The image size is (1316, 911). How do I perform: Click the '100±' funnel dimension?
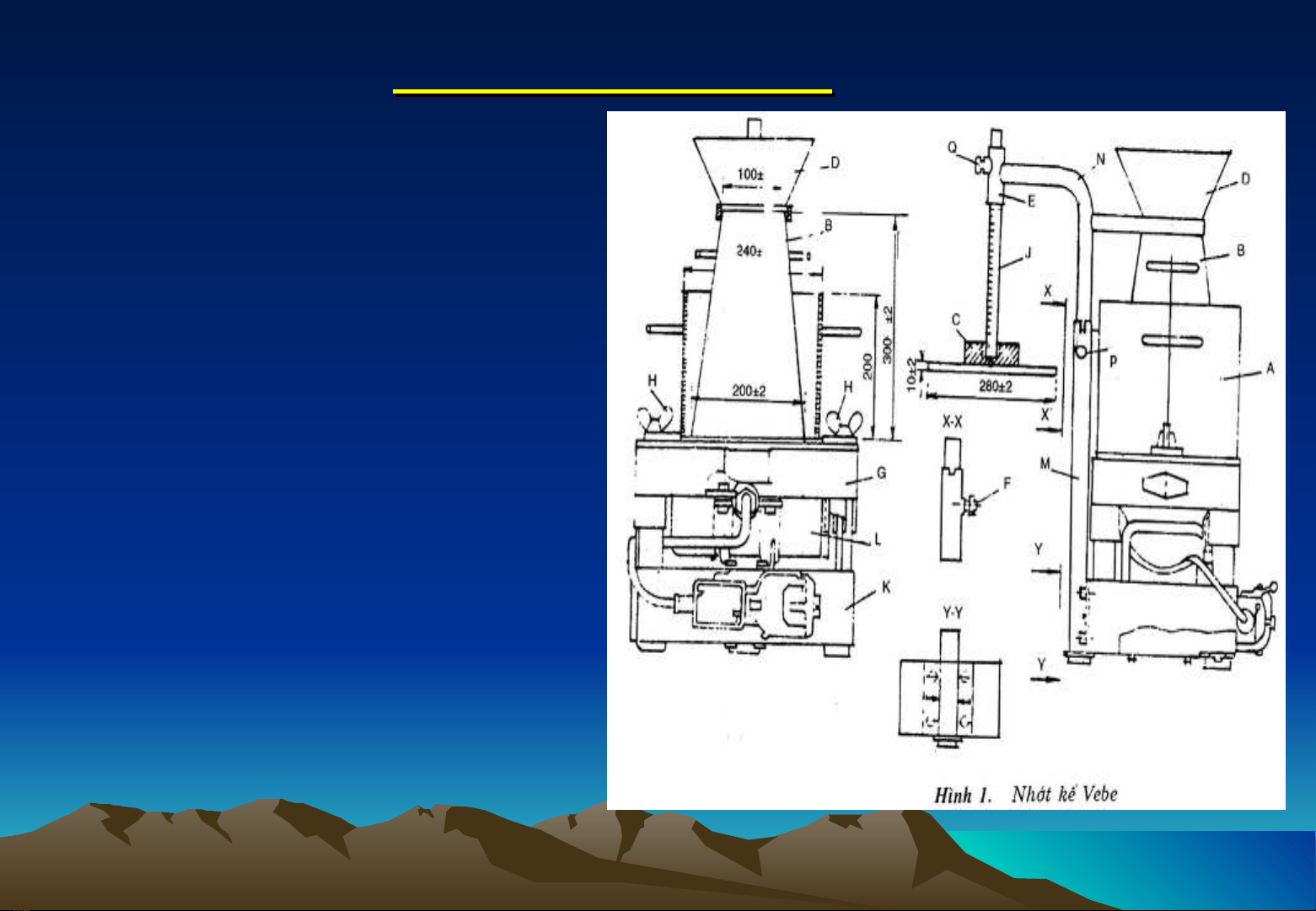click(749, 174)
